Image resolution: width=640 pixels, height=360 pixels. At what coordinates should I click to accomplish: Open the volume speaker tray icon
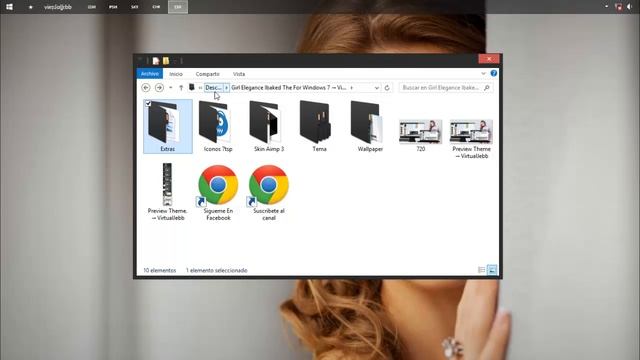coord(629,7)
